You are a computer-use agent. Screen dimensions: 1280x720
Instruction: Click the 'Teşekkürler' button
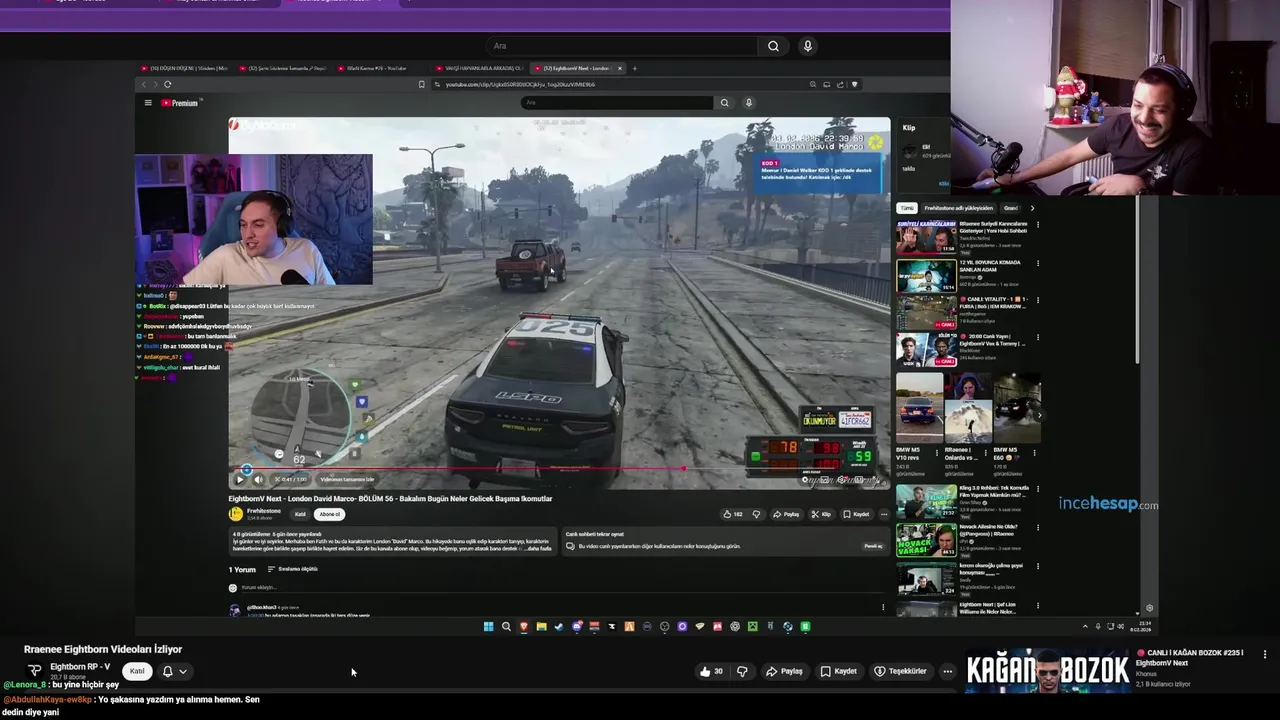[x=901, y=671]
